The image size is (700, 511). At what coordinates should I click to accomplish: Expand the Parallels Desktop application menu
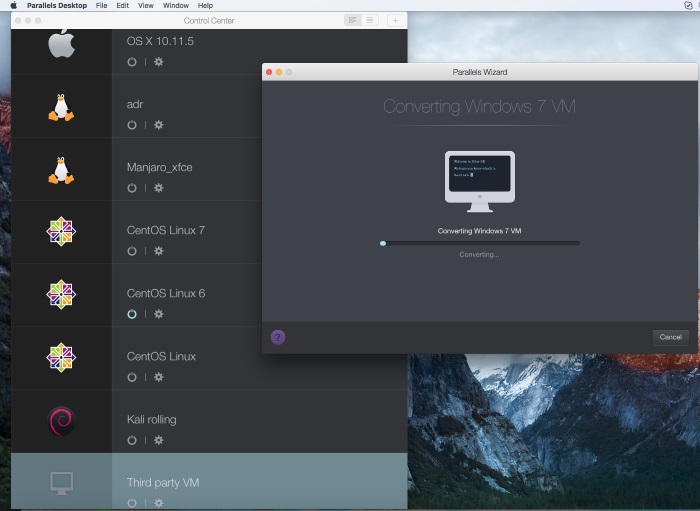54,5
